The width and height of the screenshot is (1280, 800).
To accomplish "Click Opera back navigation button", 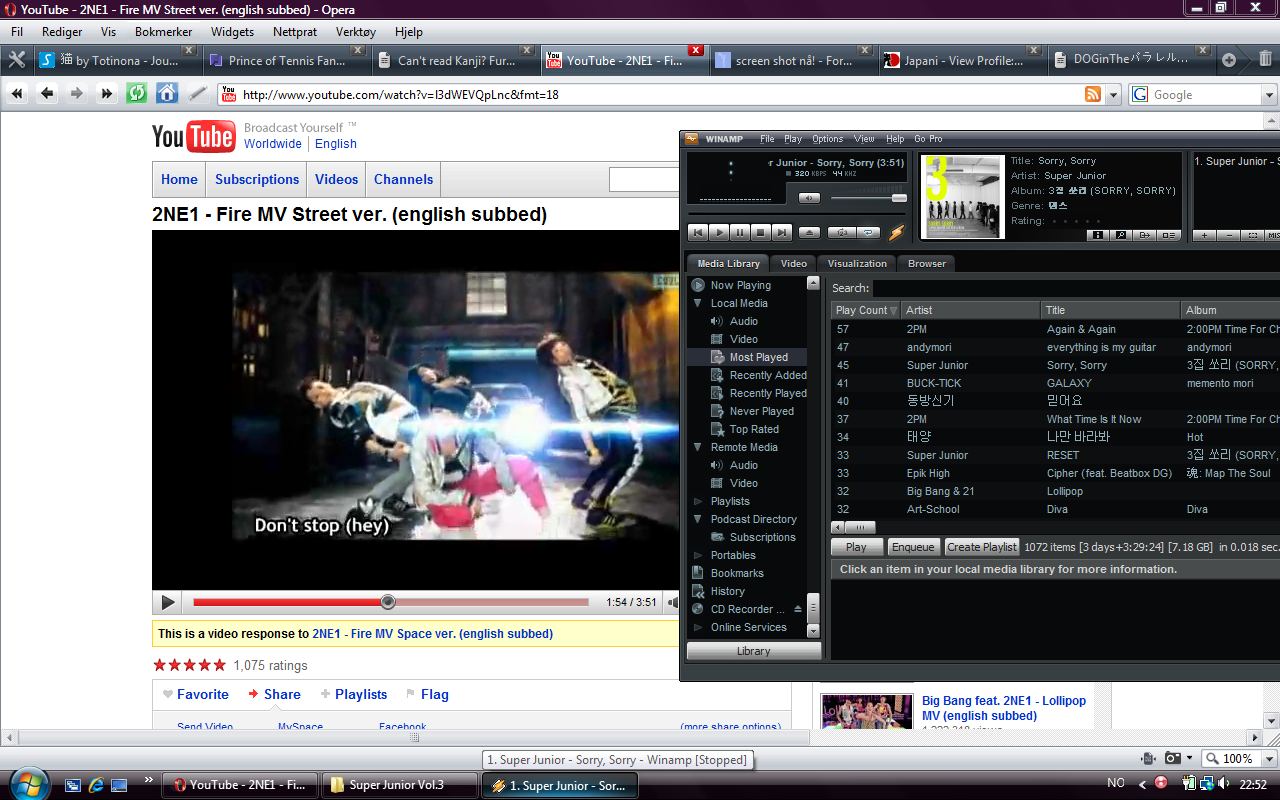I will point(47,94).
